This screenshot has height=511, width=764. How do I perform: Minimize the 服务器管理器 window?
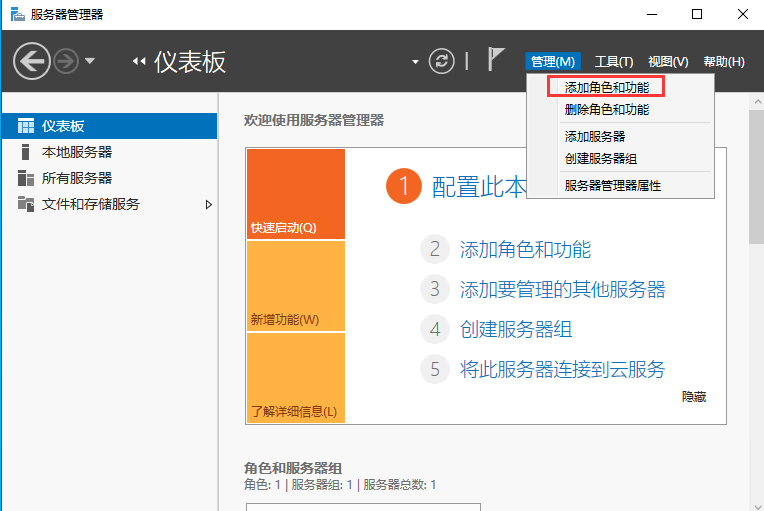(652, 14)
